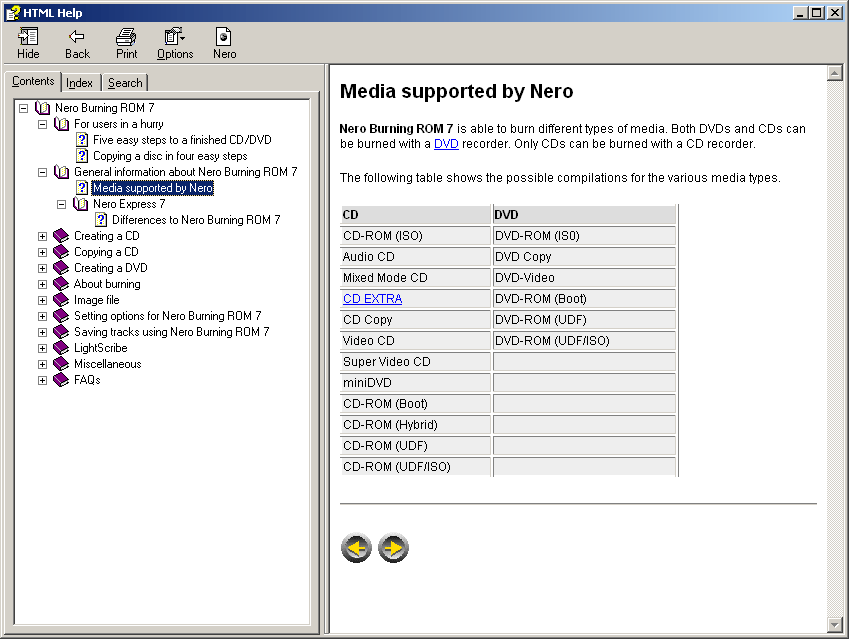
Task: Switch to the Index tab
Action: tap(80, 83)
